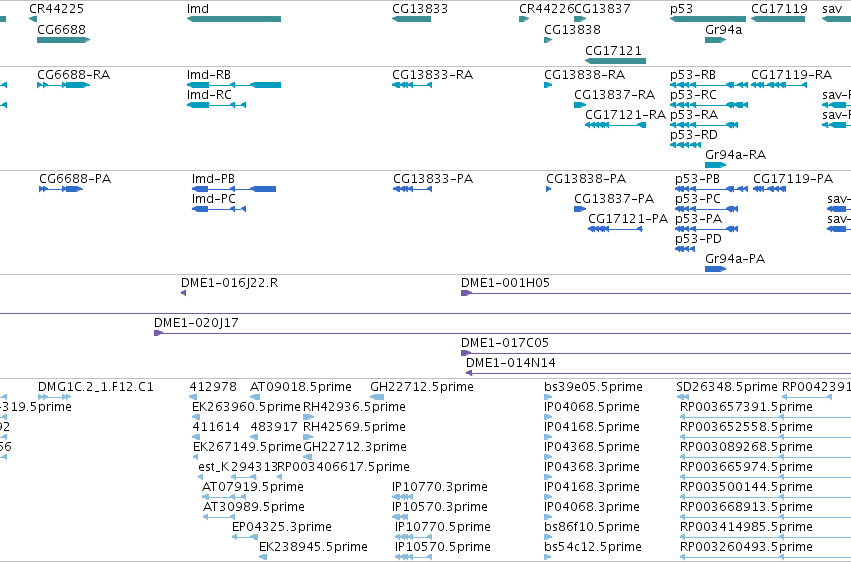
Task: Select EST GH22712.3prime
Action: (307, 457)
